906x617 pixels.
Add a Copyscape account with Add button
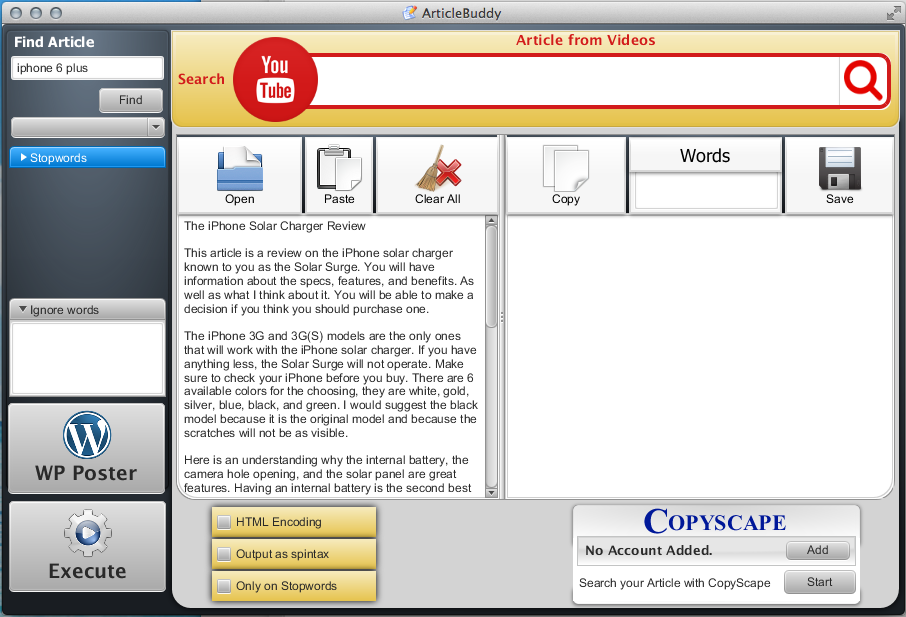pos(818,550)
